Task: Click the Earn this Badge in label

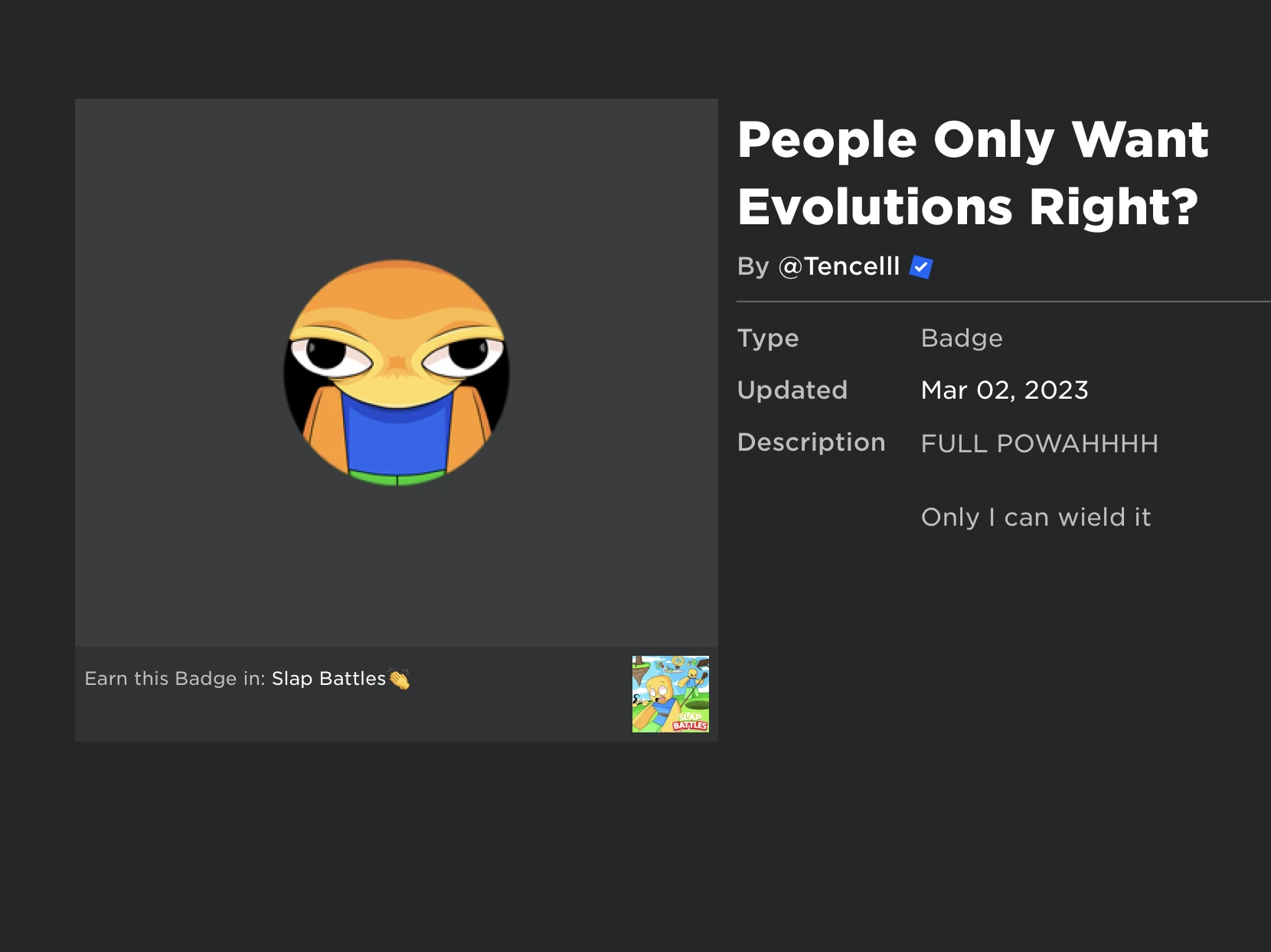Action: (x=175, y=679)
